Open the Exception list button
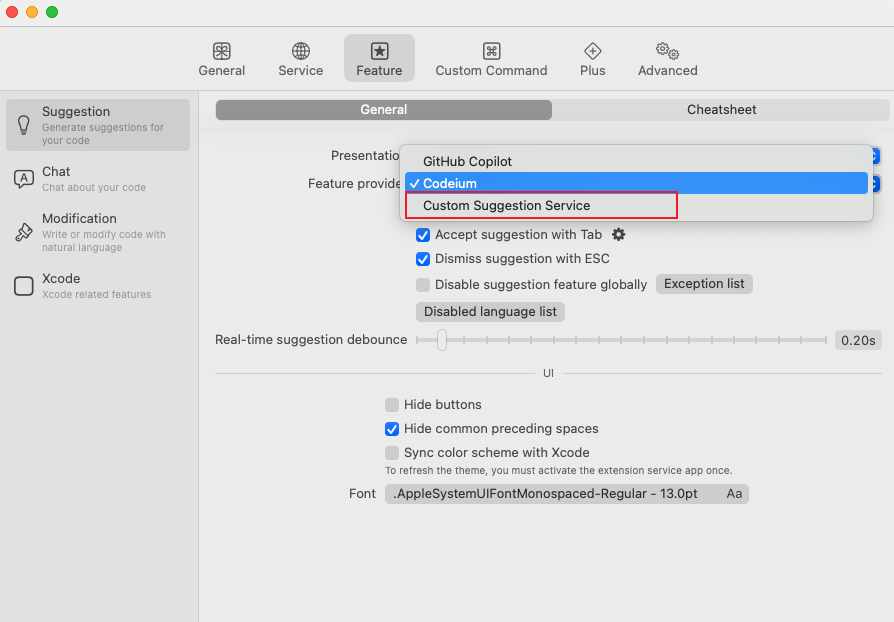 (704, 284)
